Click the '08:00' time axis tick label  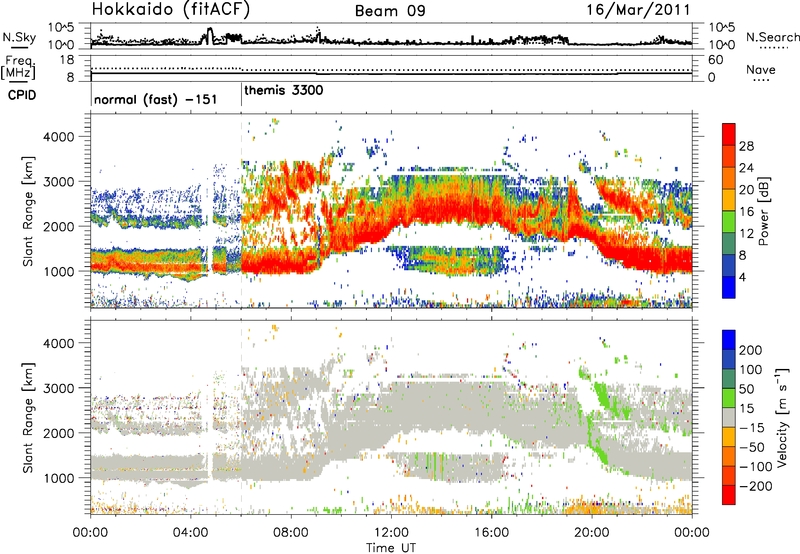[x=291, y=533]
